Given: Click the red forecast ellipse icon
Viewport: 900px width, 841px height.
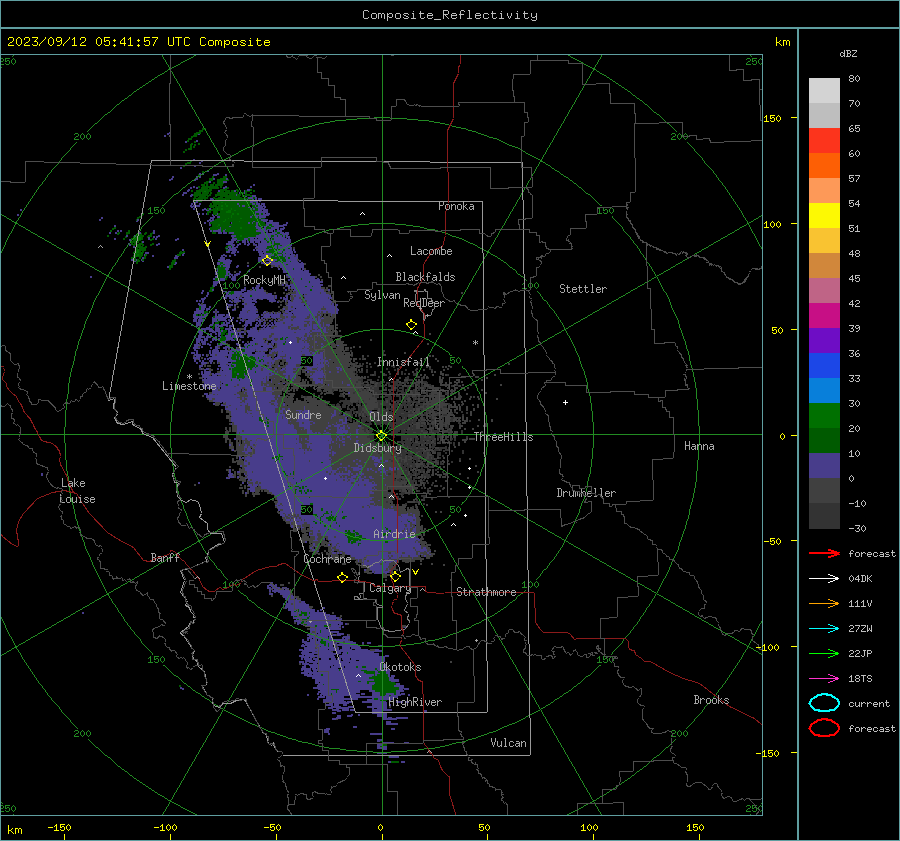Looking at the screenshot, I should click(x=824, y=728).
